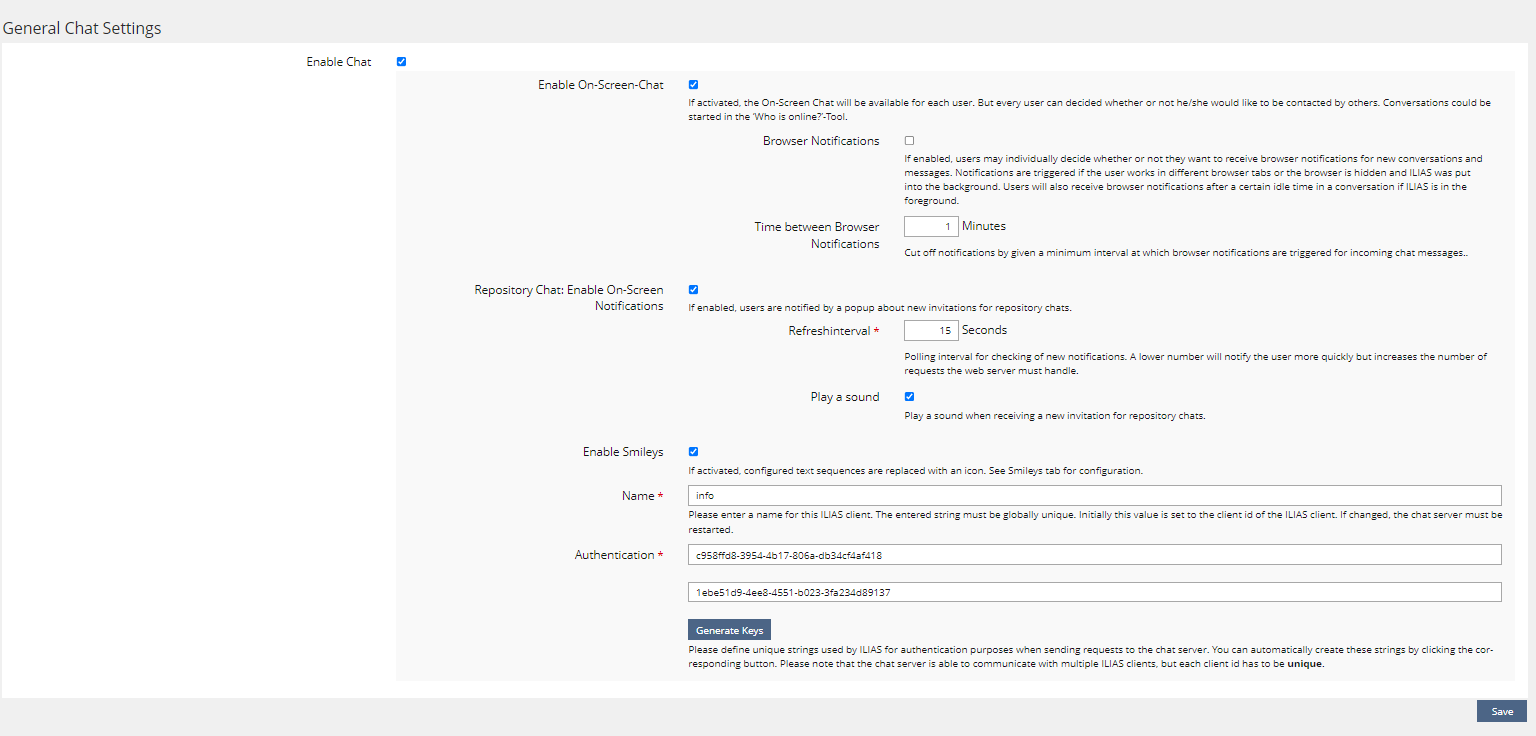Uncheck Repository Chat On-Screen Notifications checkbox
This screenshot has width=1536, height=736.
(693, 290)
